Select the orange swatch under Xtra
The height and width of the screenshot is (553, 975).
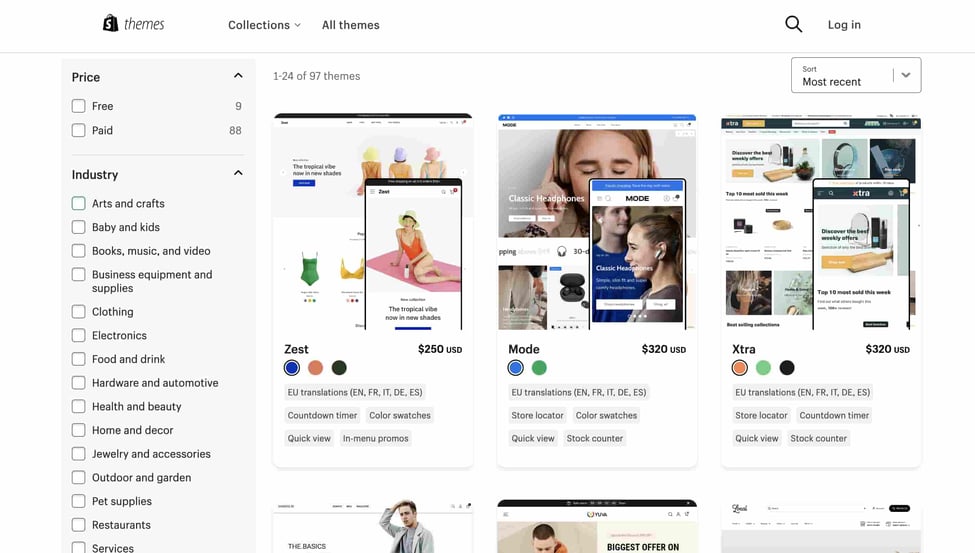coord(740,368)
